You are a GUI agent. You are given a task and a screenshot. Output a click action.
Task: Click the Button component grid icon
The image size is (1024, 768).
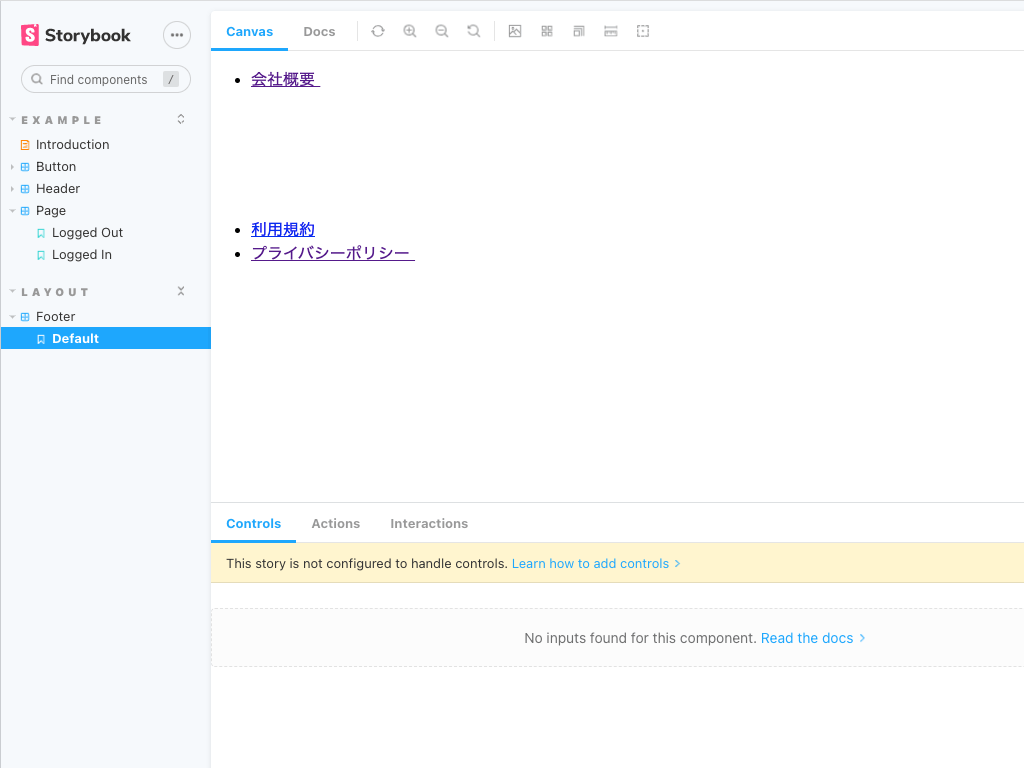point(25,167)
